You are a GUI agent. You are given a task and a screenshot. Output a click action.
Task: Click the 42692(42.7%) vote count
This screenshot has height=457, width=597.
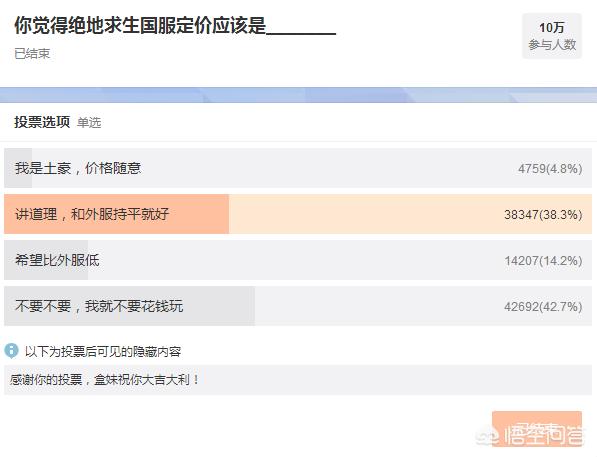coord(543,307)
